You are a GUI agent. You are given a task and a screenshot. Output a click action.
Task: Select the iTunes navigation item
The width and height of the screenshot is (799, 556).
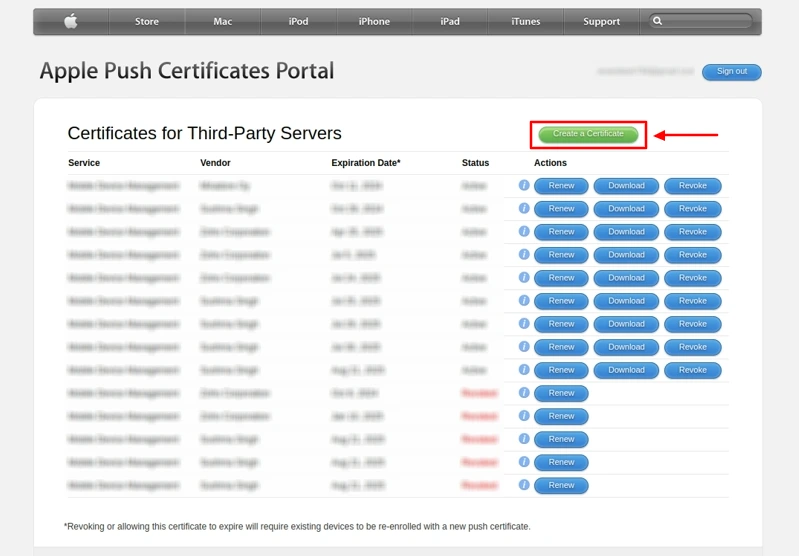tap(525, 21)
